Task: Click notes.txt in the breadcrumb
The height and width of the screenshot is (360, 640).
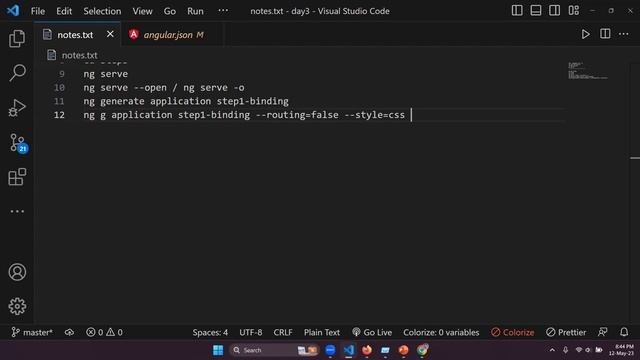Action: click(79, 55)
